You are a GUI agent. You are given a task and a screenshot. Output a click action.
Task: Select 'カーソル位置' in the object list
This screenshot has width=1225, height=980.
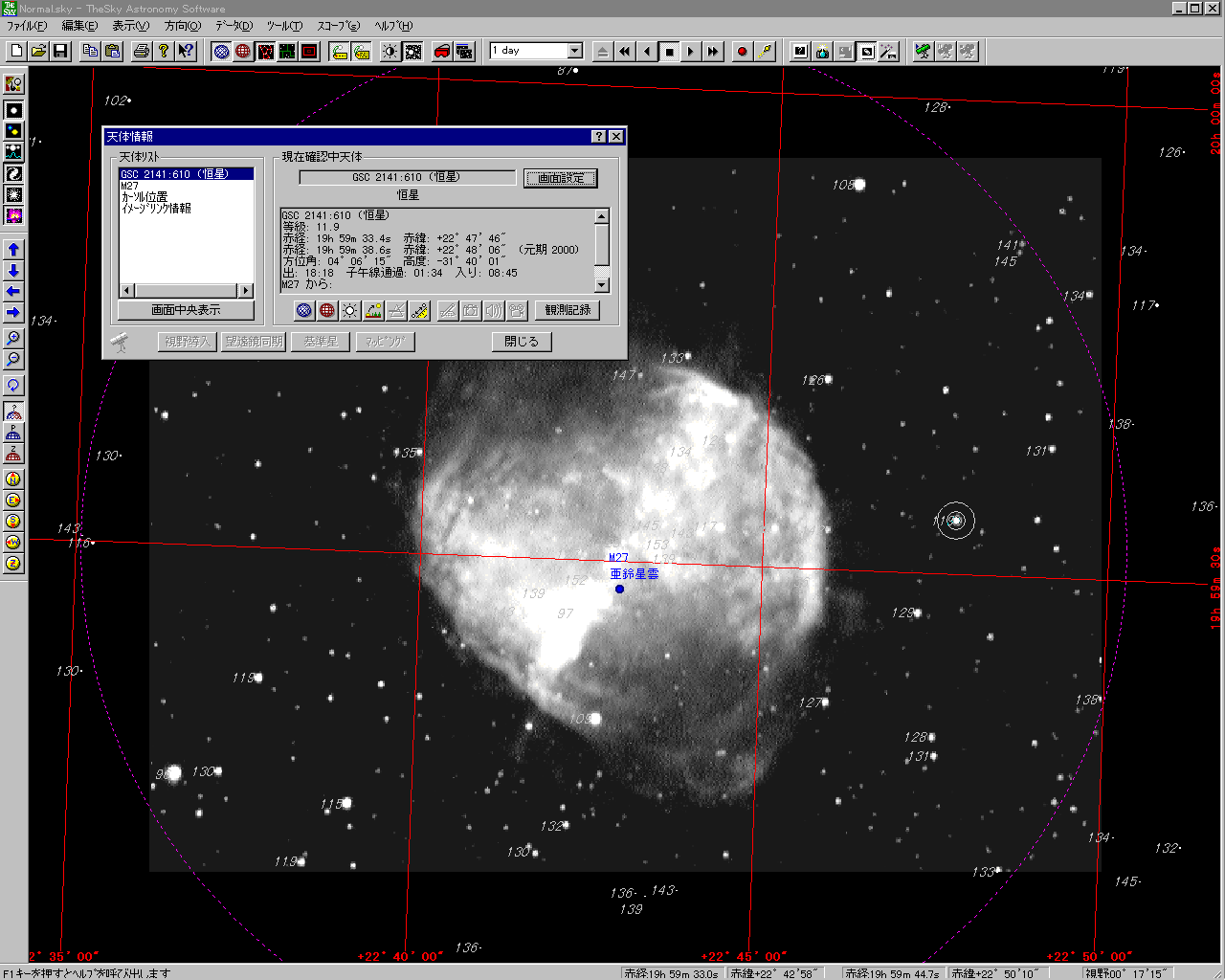(x=187, y=197)
